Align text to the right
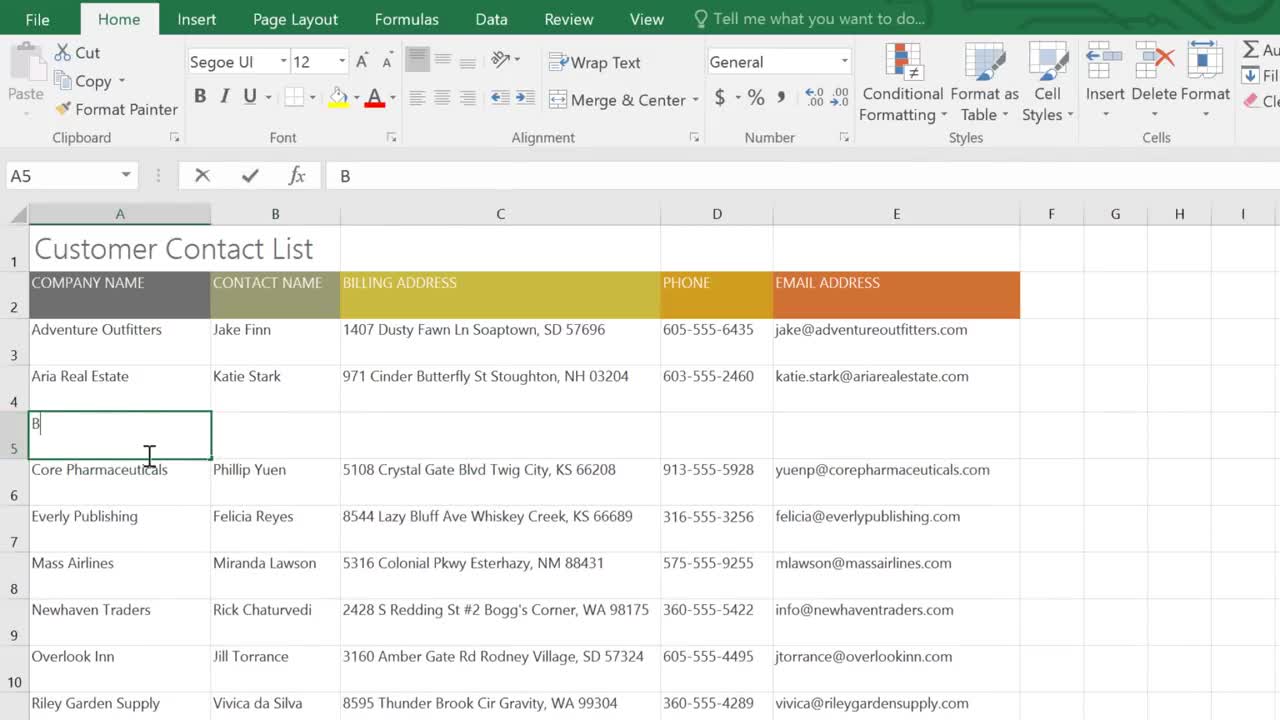Screen dimensions: 1280x720 pos(467,98)
